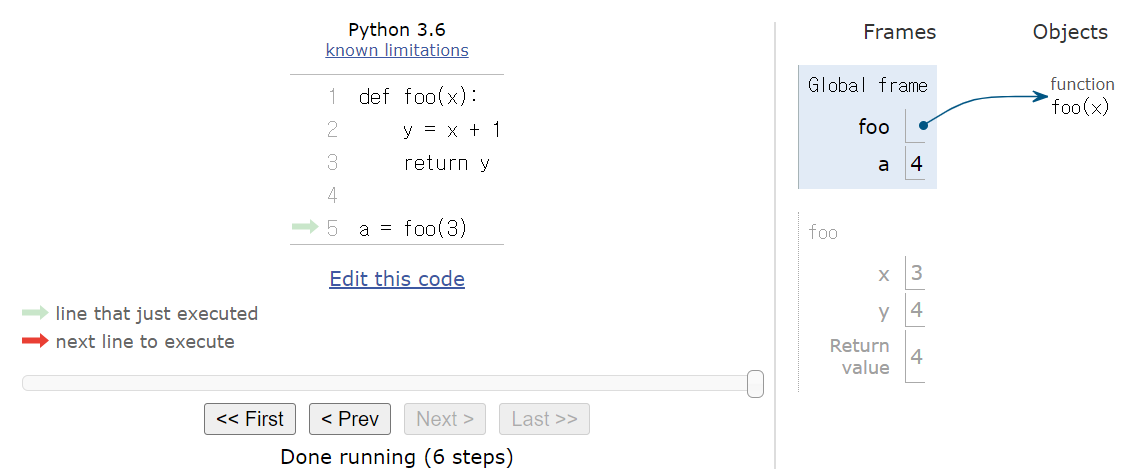Click the 'Done running (6 steps)' status text
Screen dimensions: 1138x469
pos(397,457)
